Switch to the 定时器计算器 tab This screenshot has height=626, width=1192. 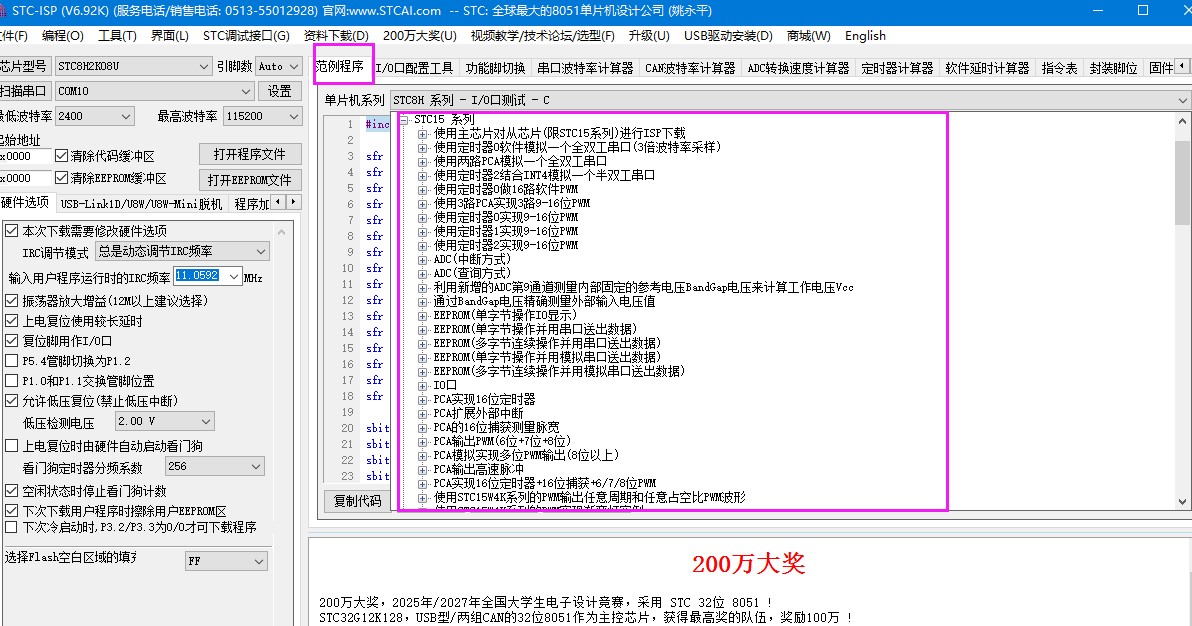(897, 68)
